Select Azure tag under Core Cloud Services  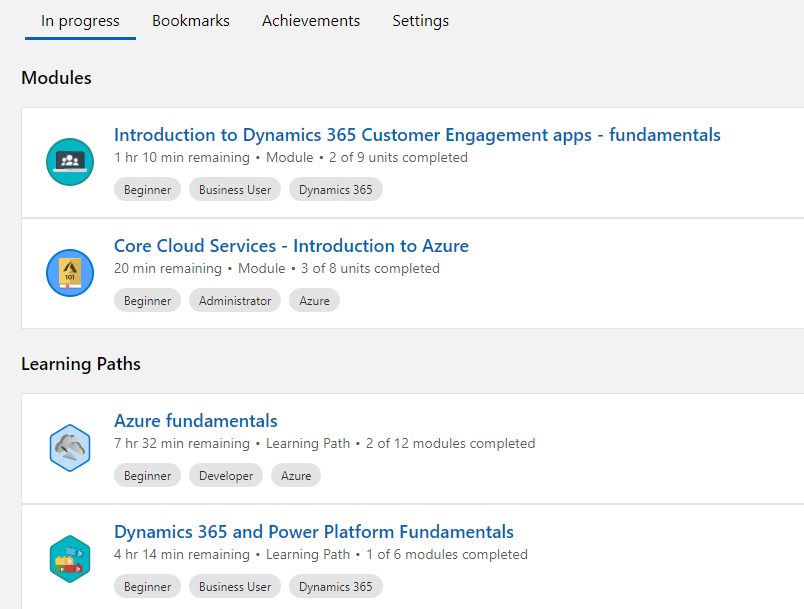pyautogui.click(x=314, y=300)
